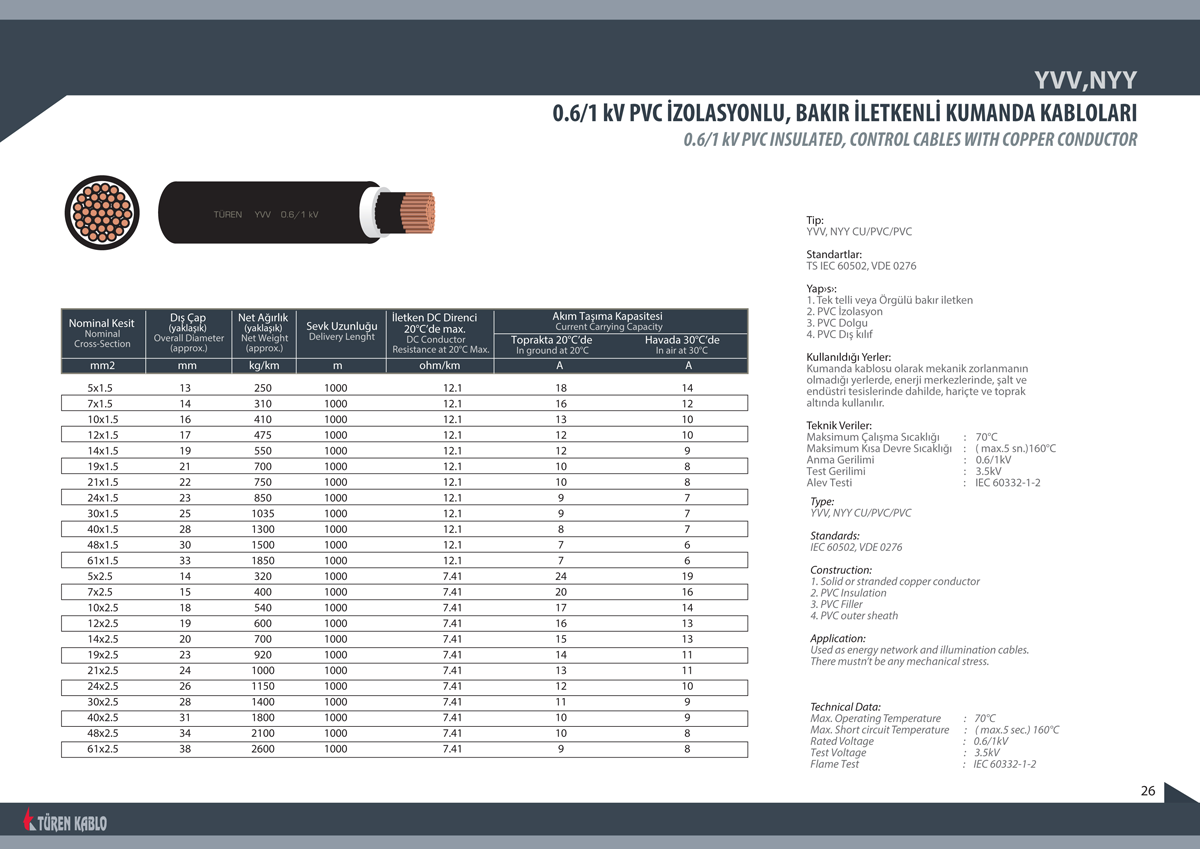Click the Sevk Uzunluğu column header
The image size is (1200, 849).
[341, 330]
